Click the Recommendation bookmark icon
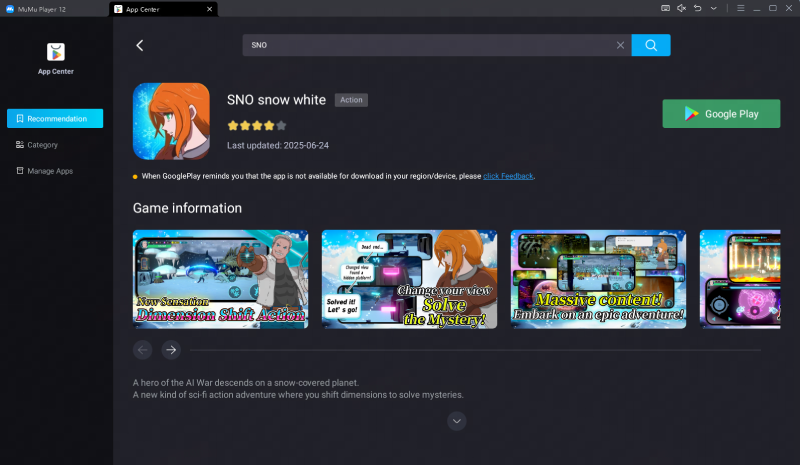The image size is (800, 465). (x=20, y=118)
